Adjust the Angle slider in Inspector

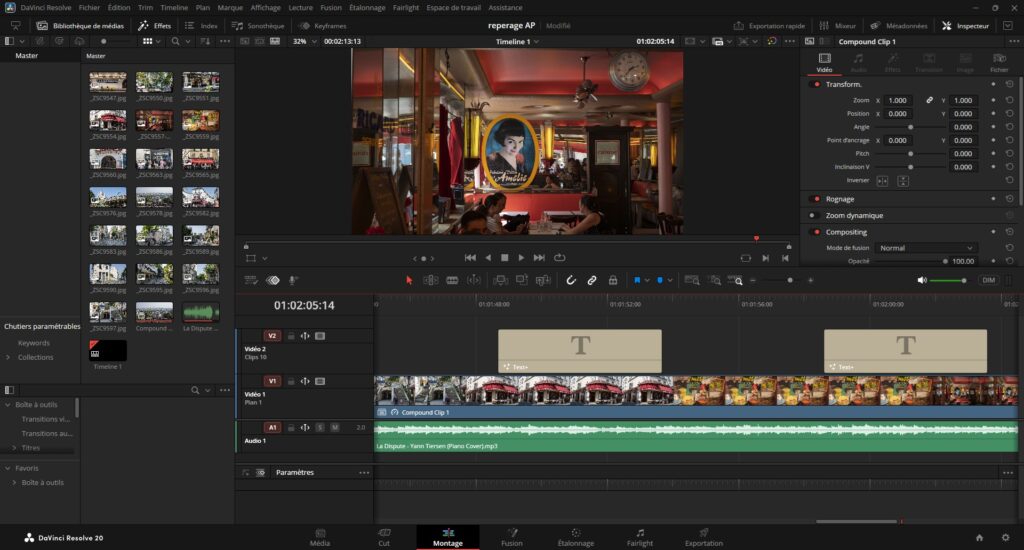tap(910, 127)
